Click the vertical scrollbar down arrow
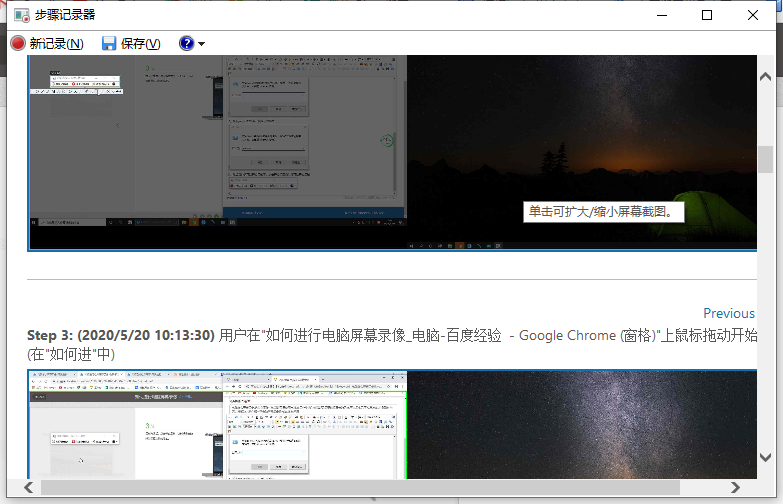This screenshot has width=783, height=504. (765, 456)
